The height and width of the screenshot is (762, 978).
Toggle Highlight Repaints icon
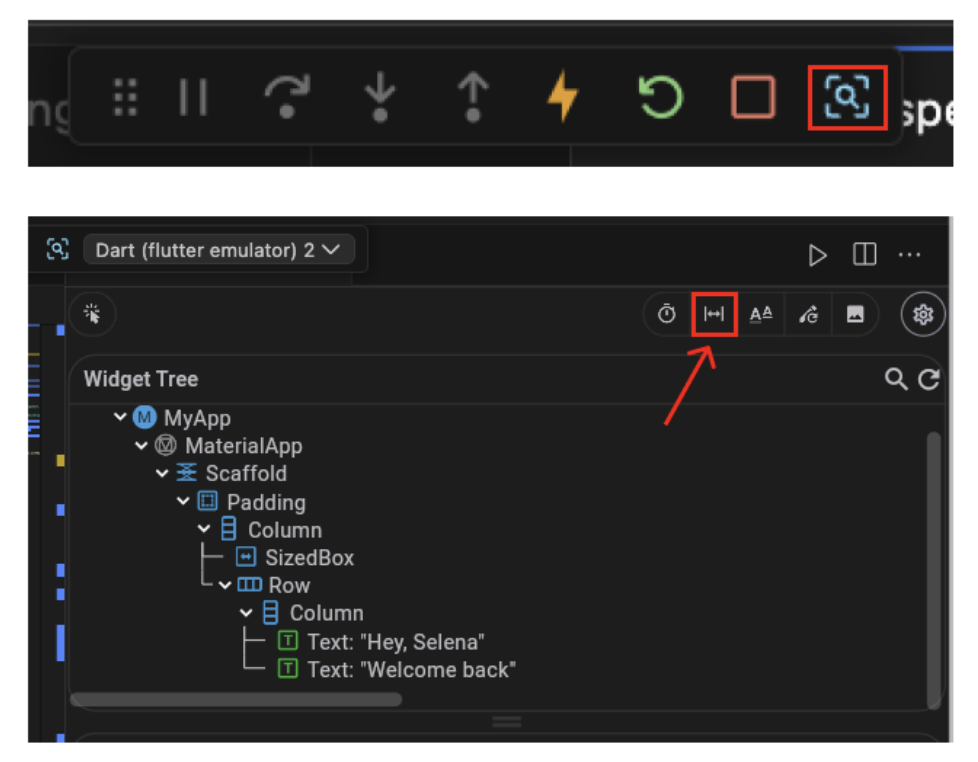click(808, 314)
